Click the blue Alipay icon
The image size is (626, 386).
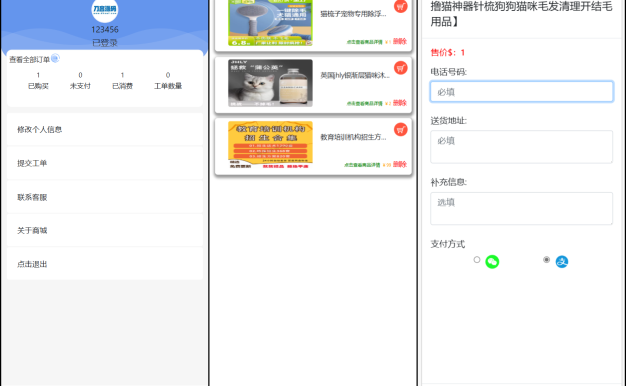point(561,261)
